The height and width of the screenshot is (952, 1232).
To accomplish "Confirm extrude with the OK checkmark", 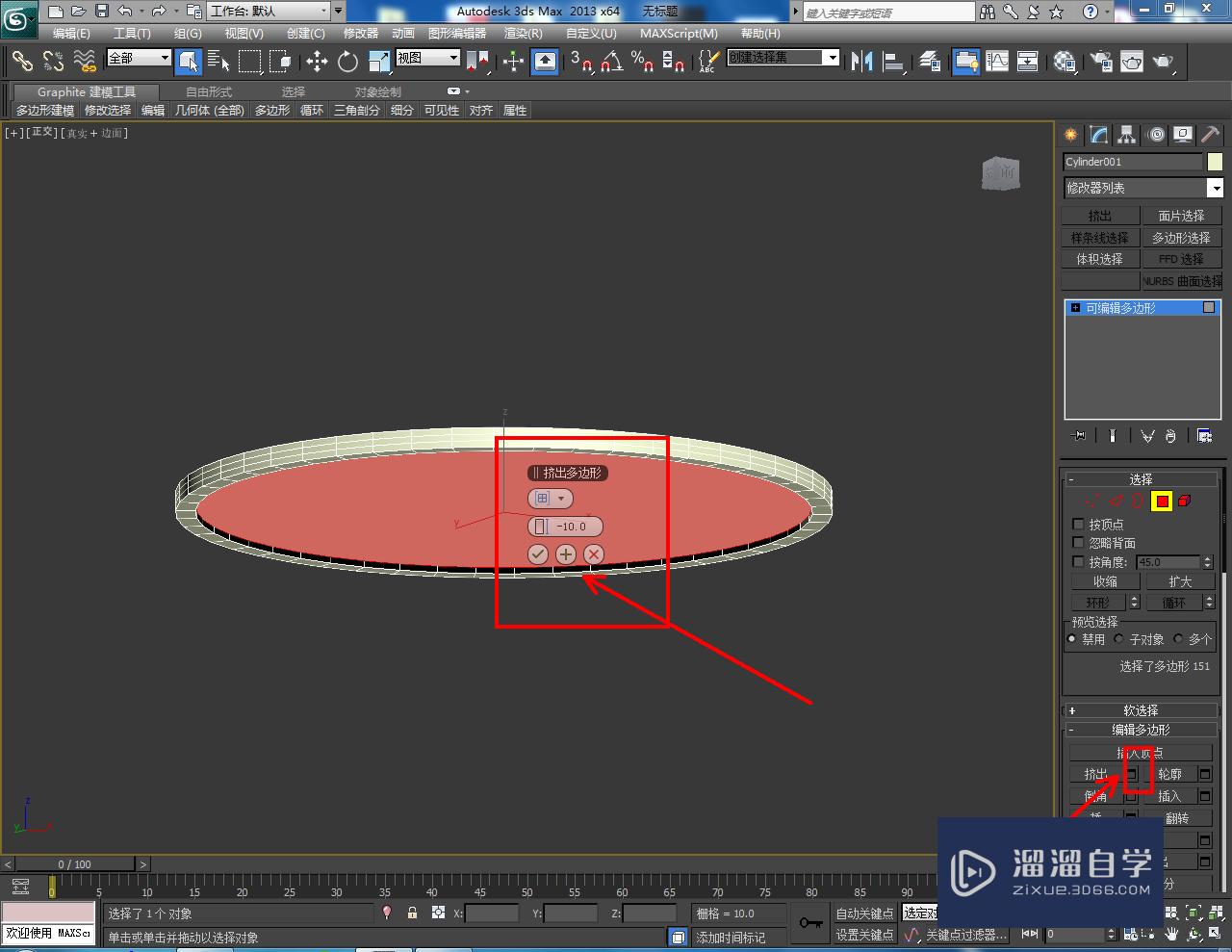I will point(538,553).
